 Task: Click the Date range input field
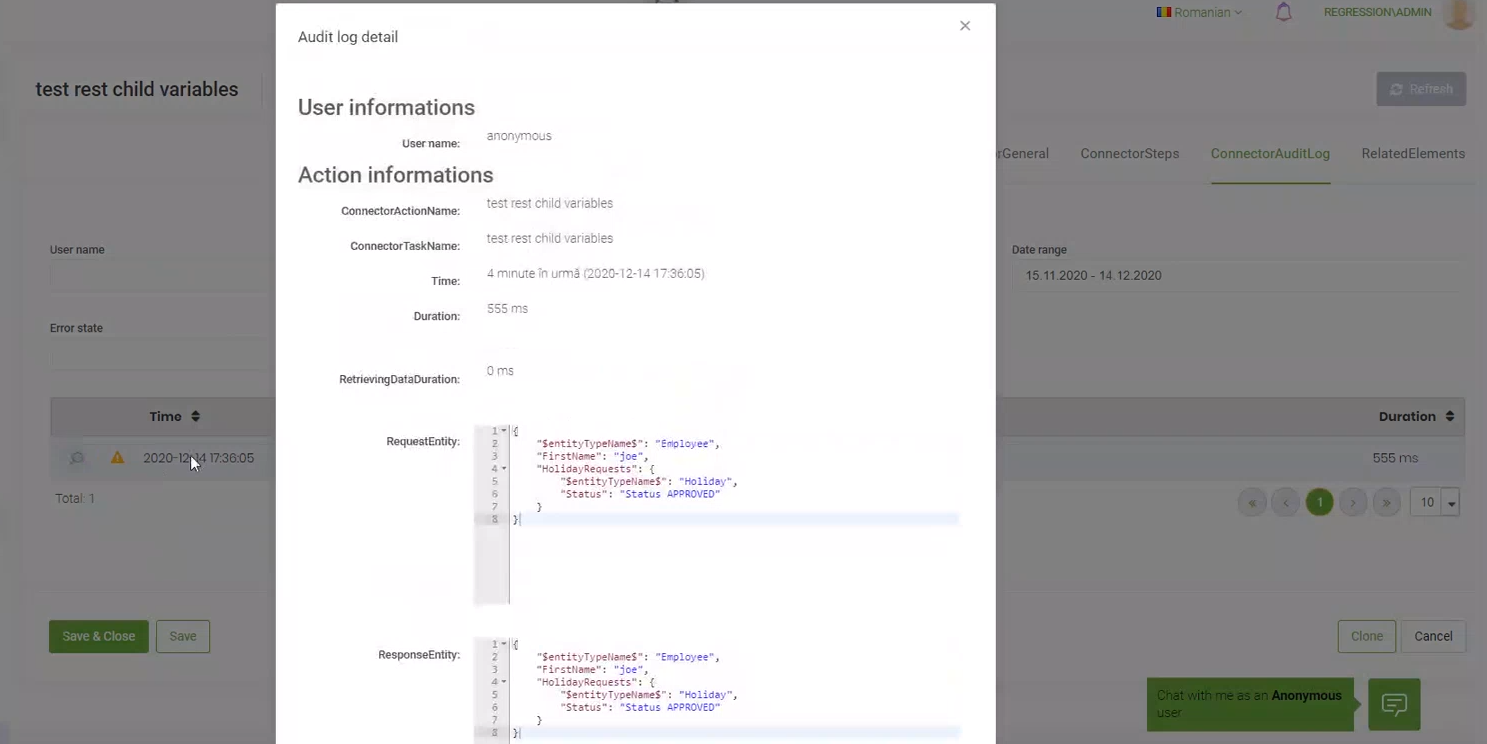(1237, 276)
